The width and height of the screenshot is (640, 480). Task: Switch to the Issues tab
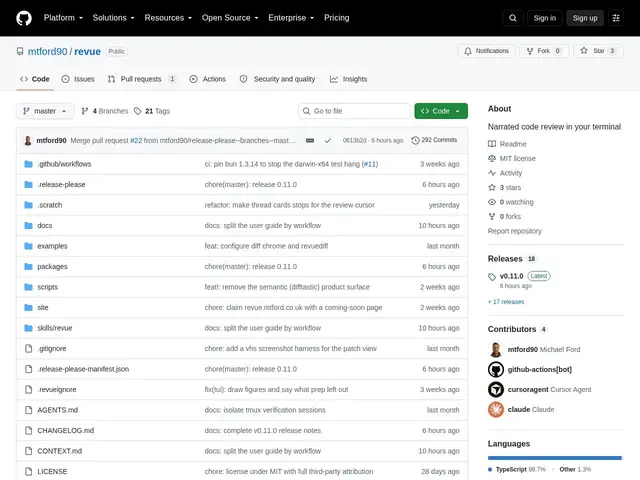pos(78,79)
